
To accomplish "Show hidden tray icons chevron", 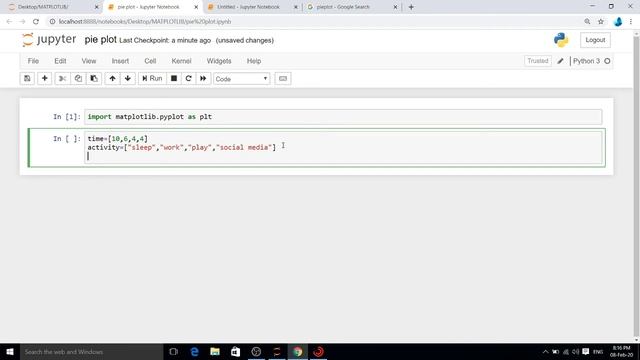I will [545, 351].
